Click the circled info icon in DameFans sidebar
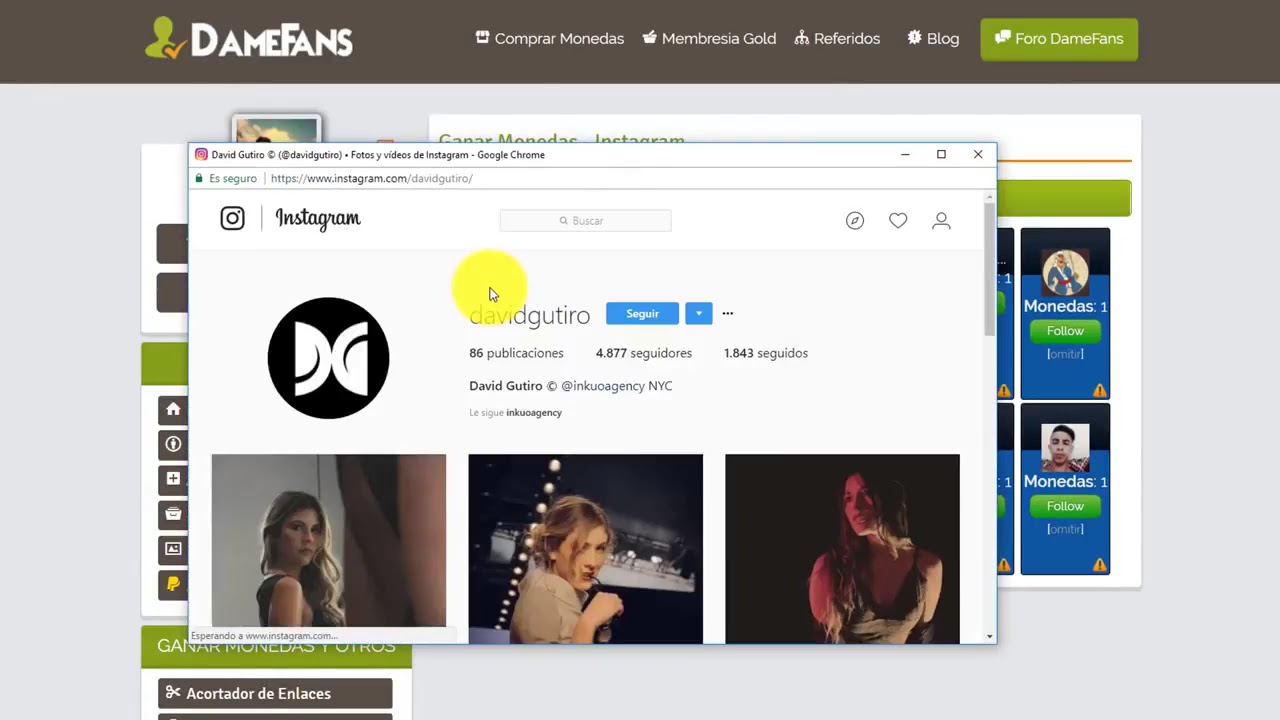 click(x=173, y=444)
